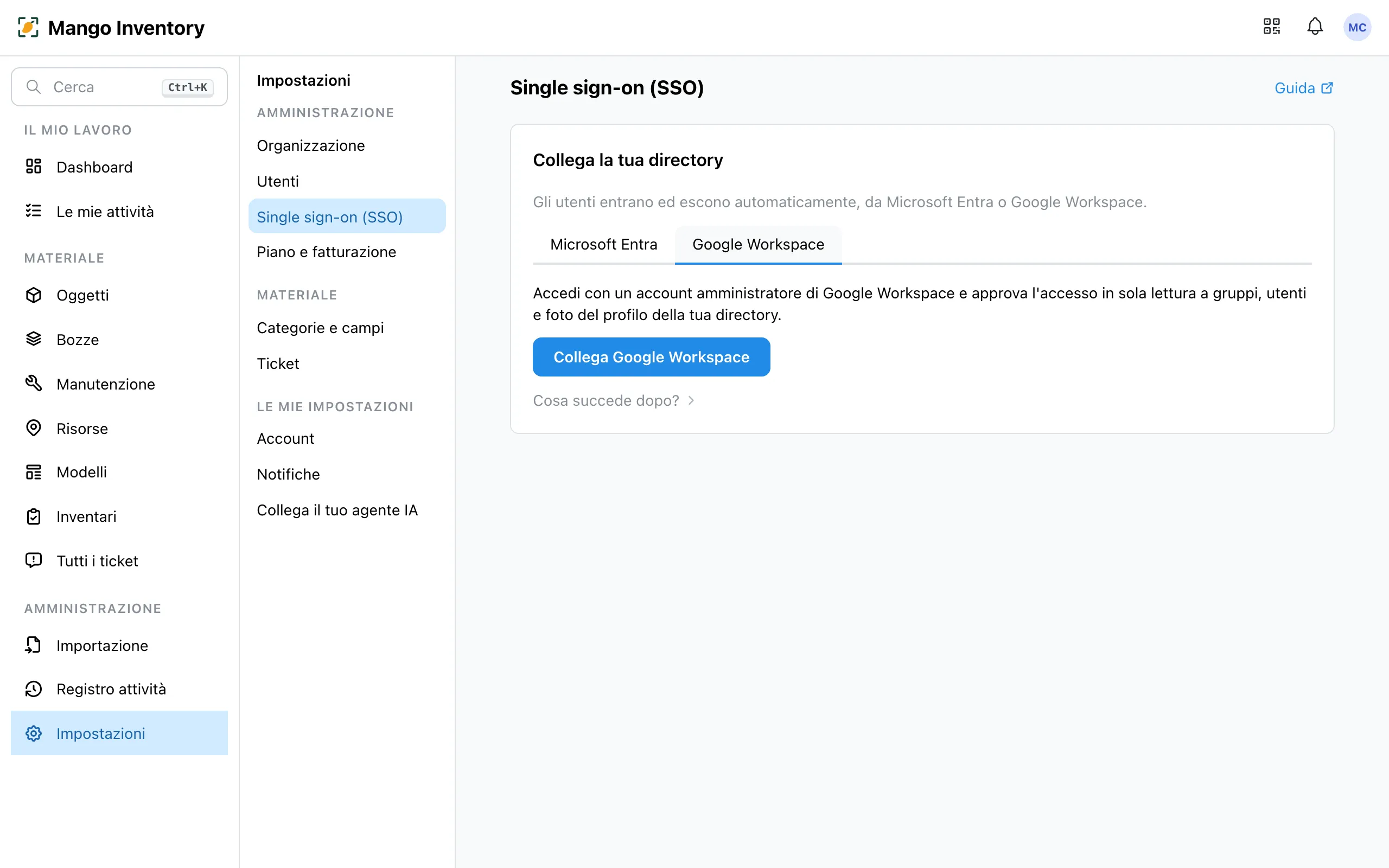This screenshot has height=868, width=1389.
Task: Open Notifiche settings
Action: (347, 474)
